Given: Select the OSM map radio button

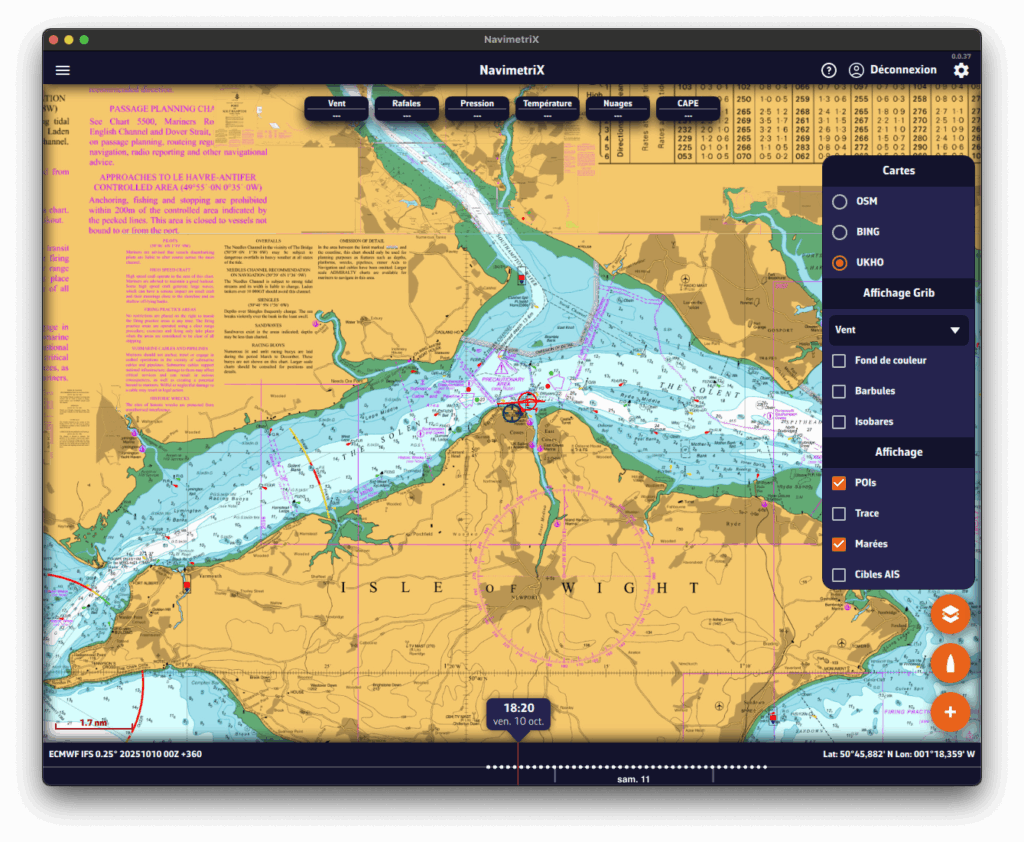Looking at the screenshot, I should pos(840,201).
